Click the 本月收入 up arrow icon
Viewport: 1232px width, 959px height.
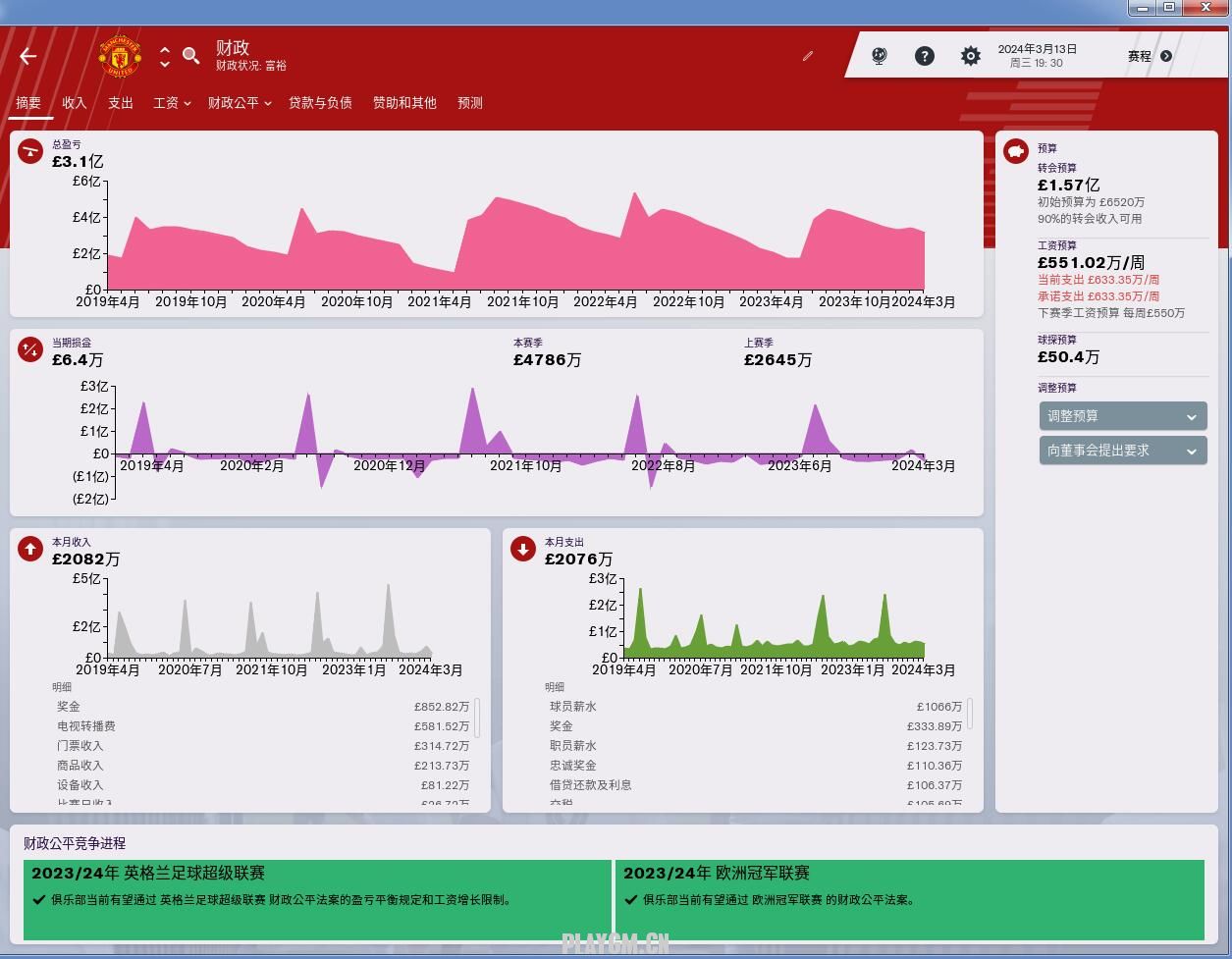(30, 549)
